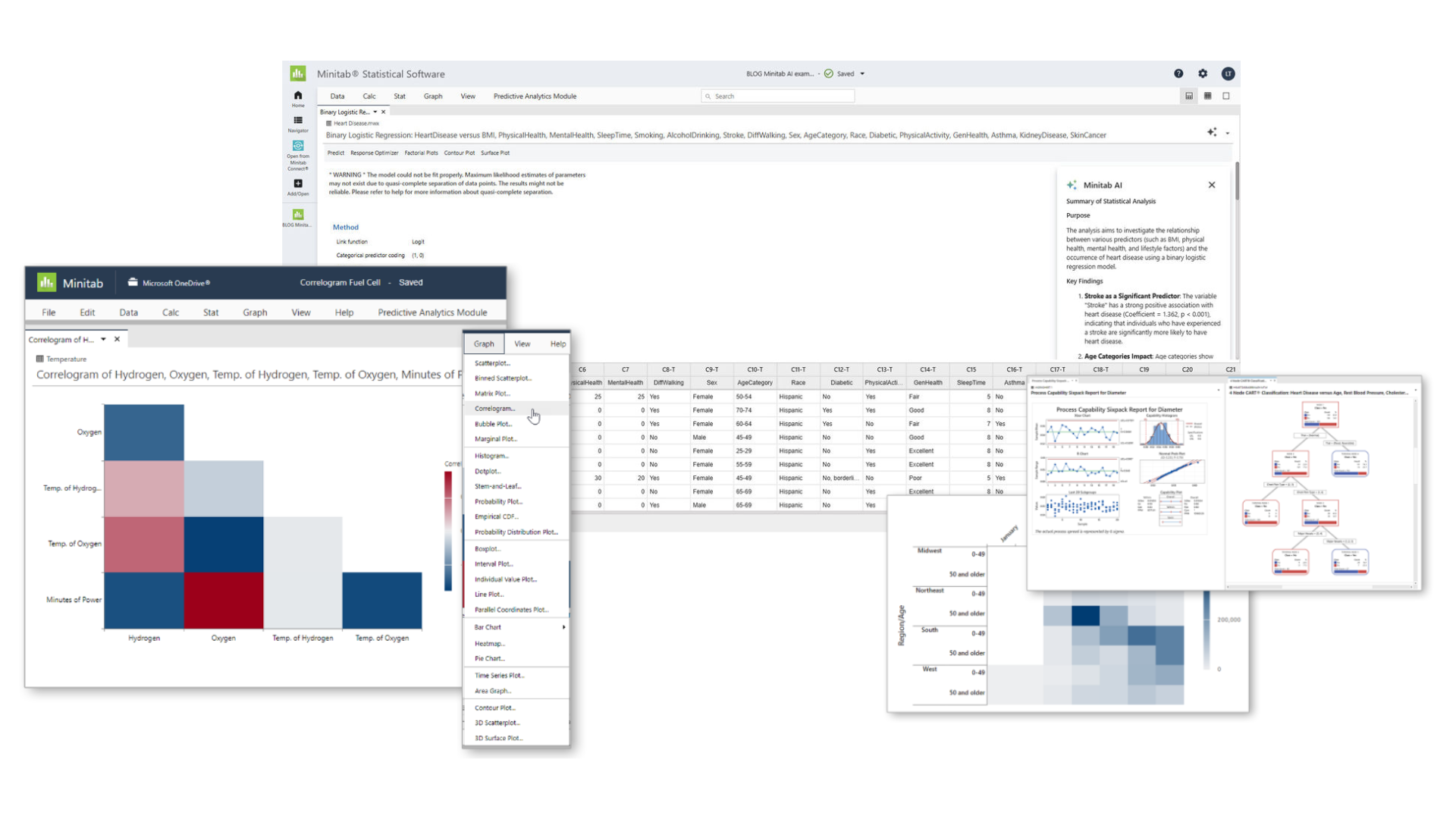
Task: Open the BLOG Minitab project icon in sidebar
Action: 298,215
